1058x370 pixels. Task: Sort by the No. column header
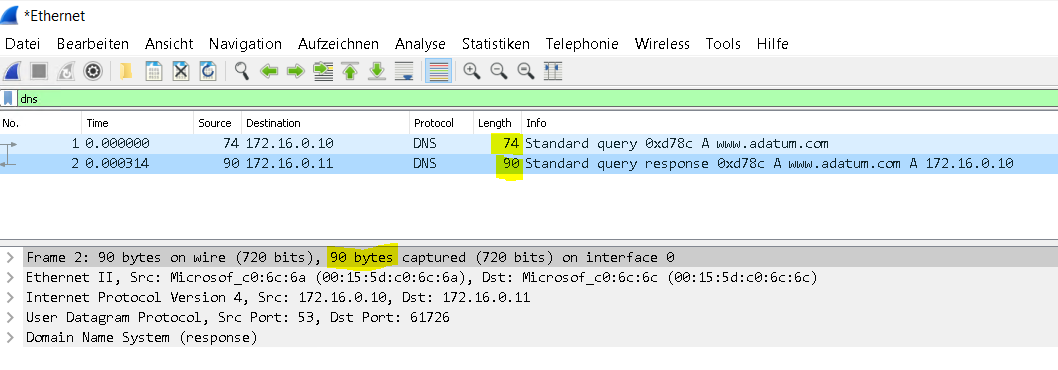[40, 123]
